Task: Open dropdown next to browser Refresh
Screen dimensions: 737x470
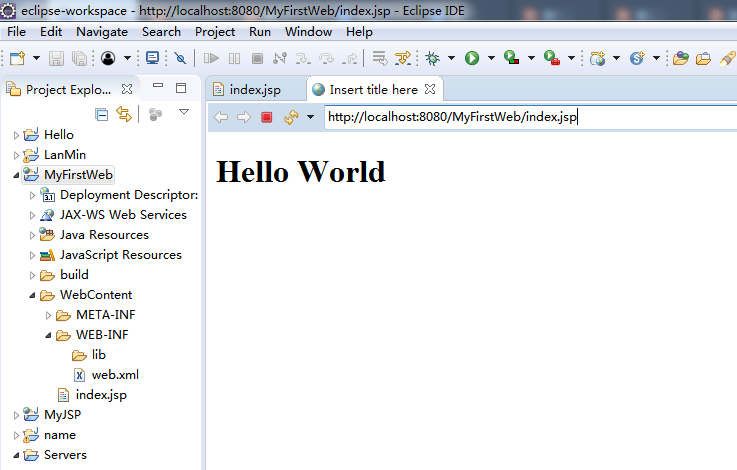Action: pos(310,117)
